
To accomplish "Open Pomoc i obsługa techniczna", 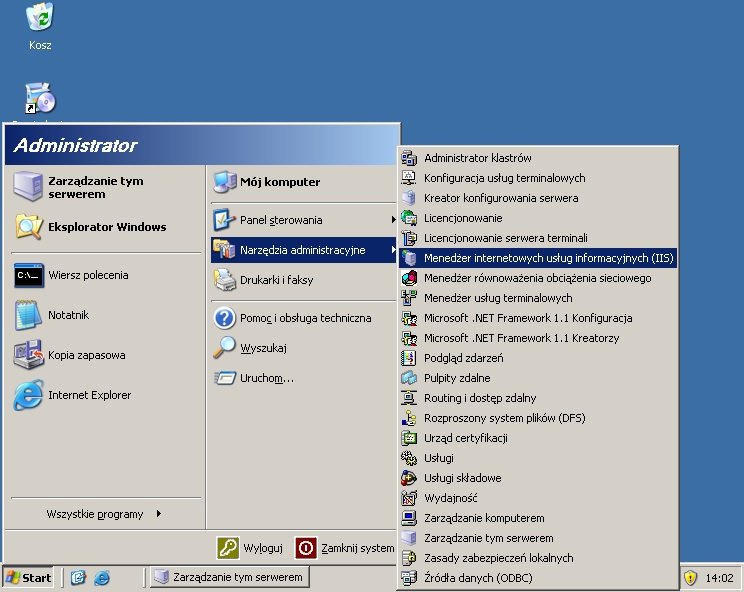I will click(303, 318).
